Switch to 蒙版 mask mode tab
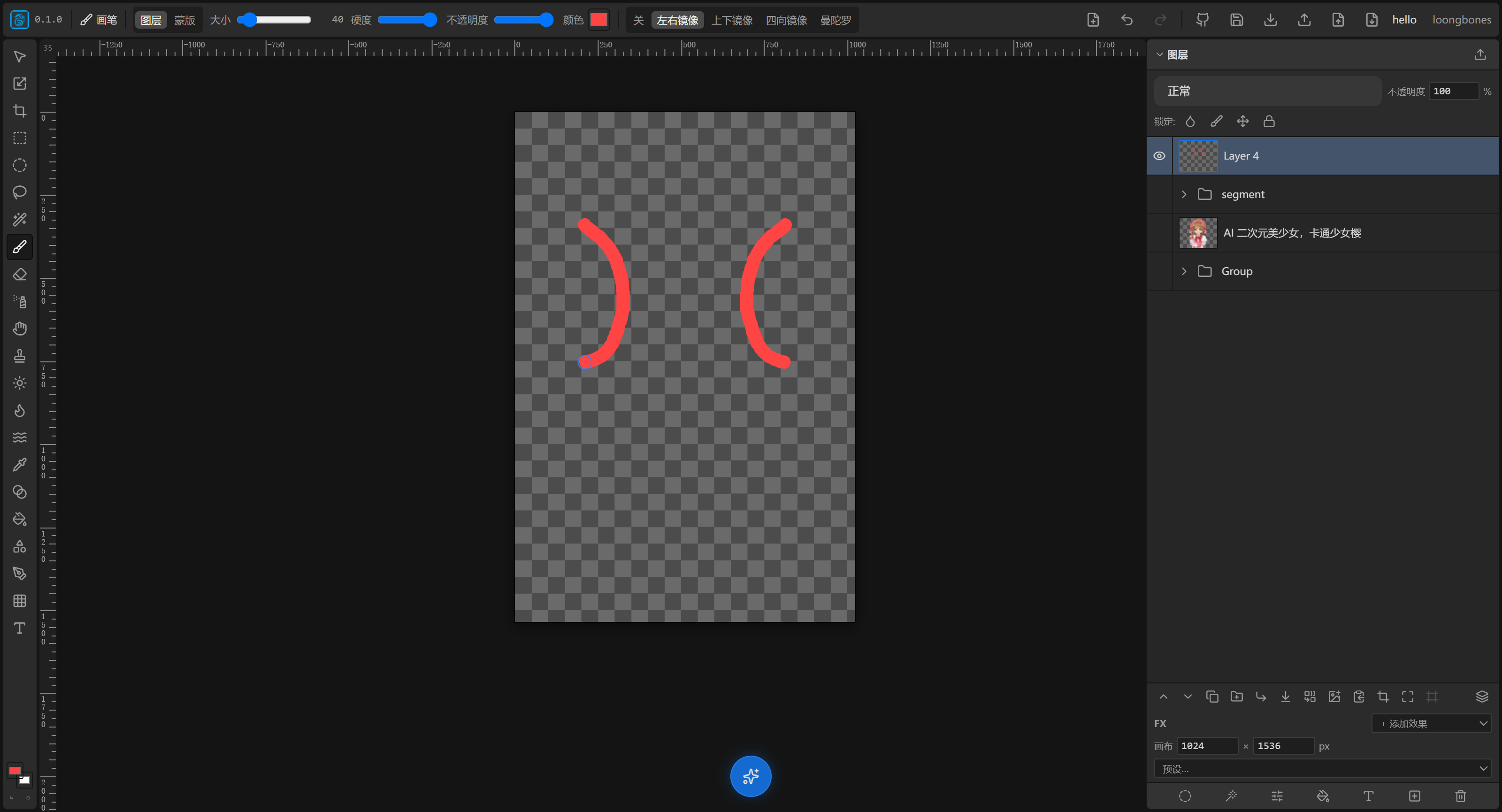The width and height of the screenshot is (1502, 812). click(185, 20)
